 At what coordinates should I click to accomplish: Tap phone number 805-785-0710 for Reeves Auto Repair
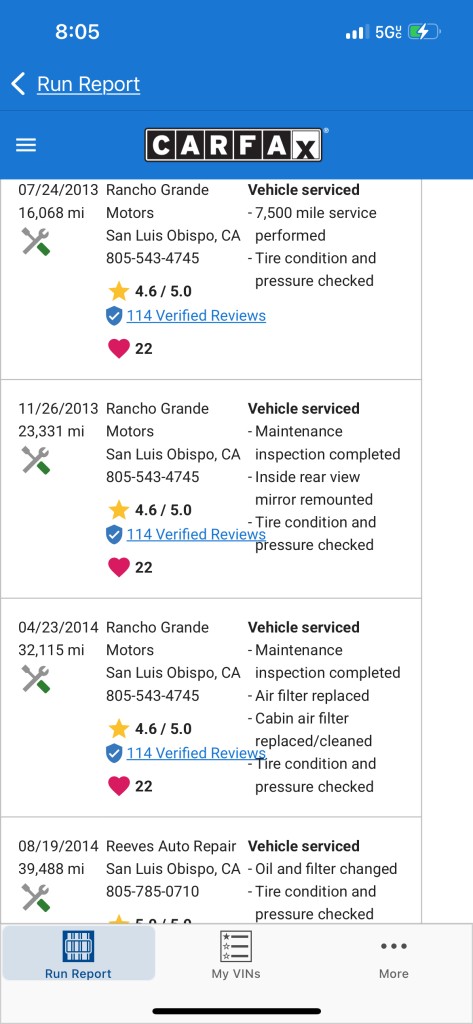pos(153,891)
